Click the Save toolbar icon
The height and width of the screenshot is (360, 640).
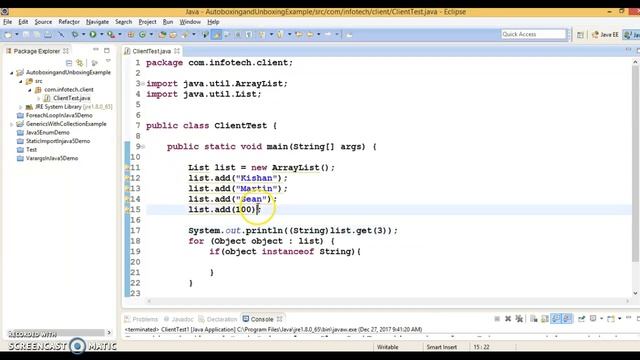pyautogui.click(x=26, y=35)
